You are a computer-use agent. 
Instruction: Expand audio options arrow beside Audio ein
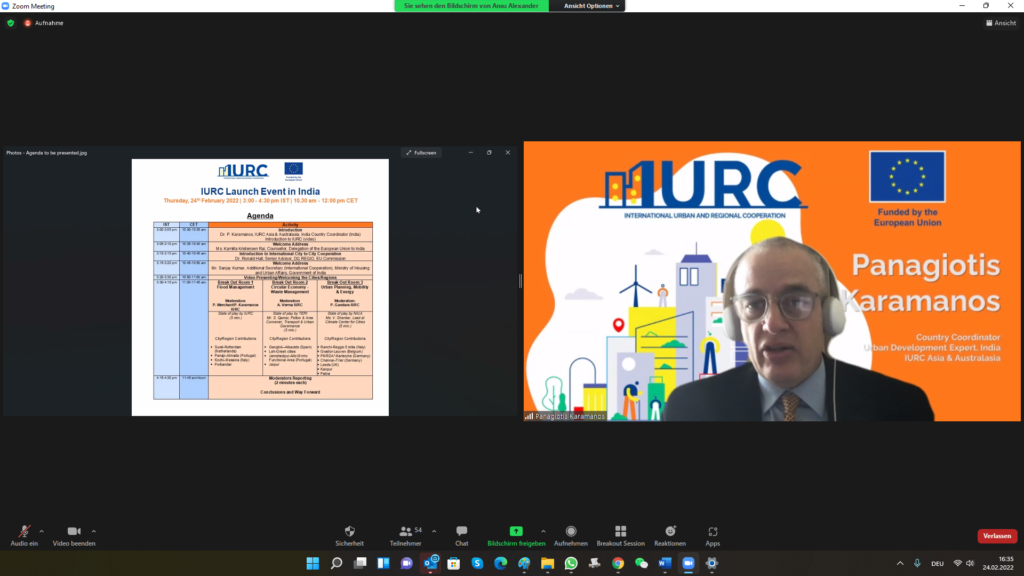[42, 531]
